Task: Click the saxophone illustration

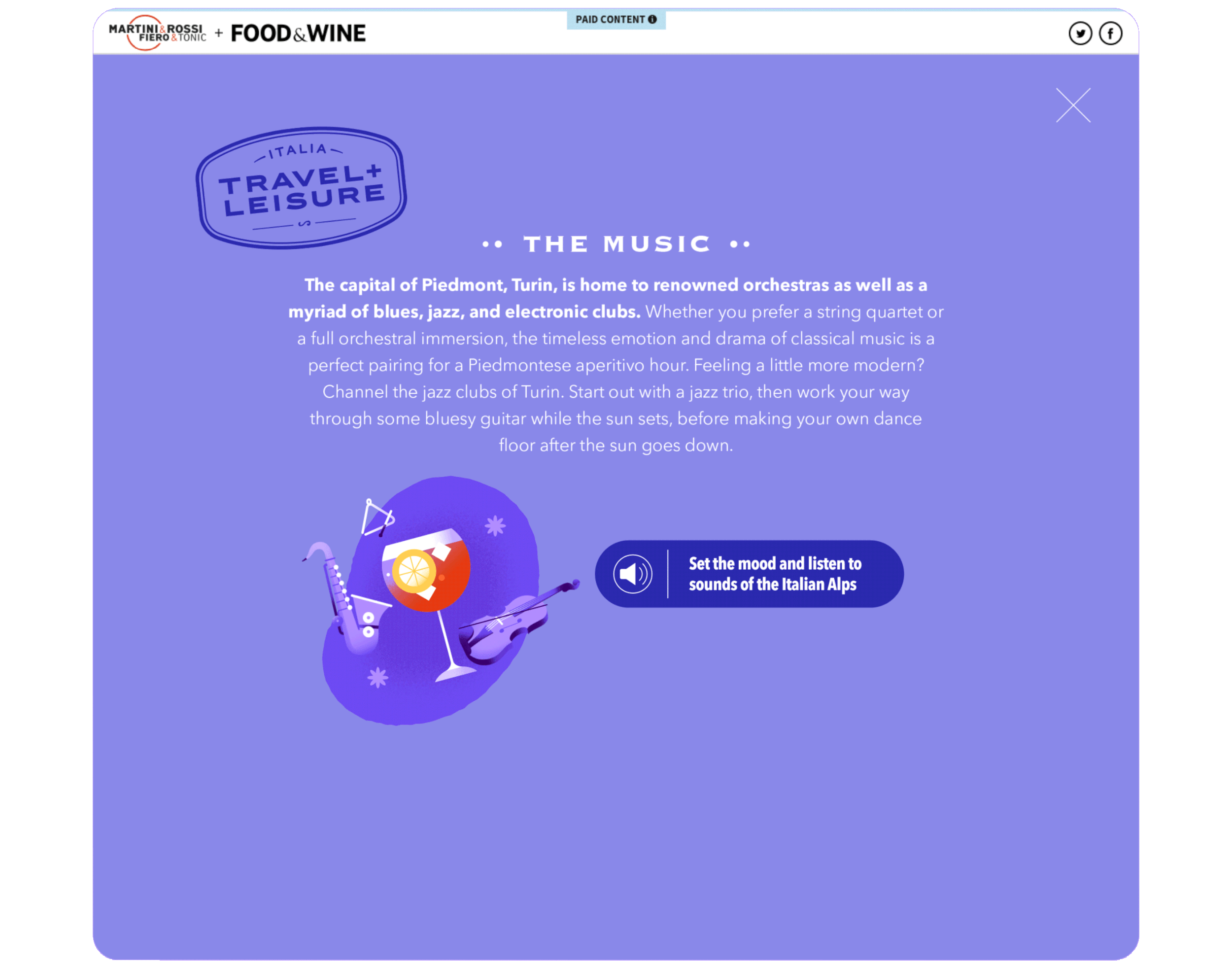Action: (343, 598)
